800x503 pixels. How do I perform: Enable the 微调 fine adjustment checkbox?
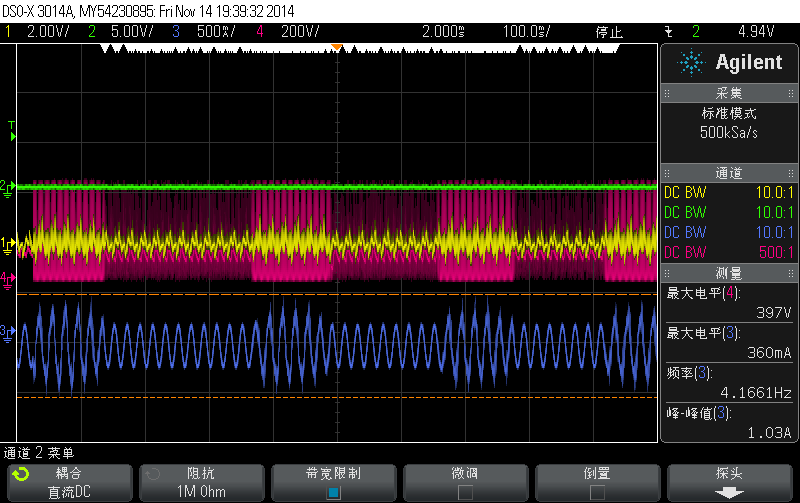[x=465, y=492]
